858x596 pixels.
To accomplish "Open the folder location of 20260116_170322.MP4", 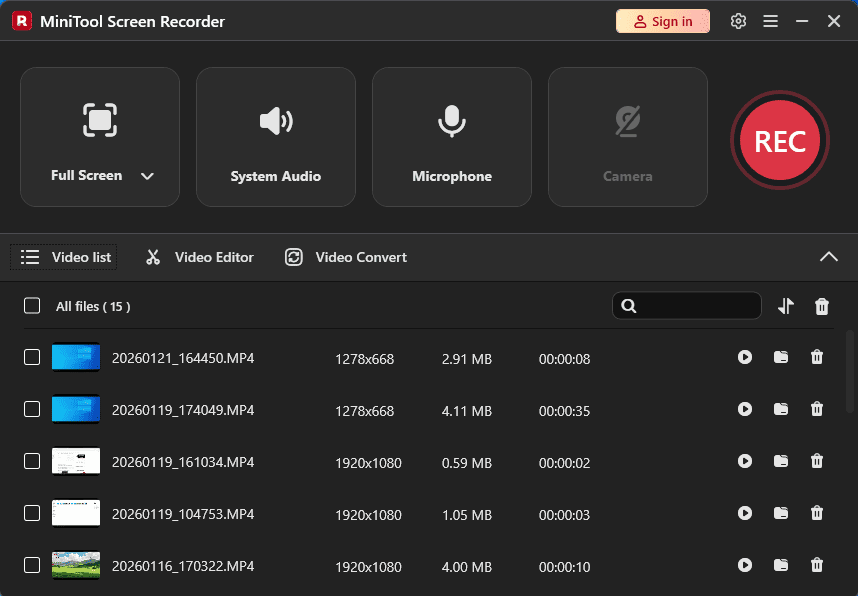I will pos(781,565).
